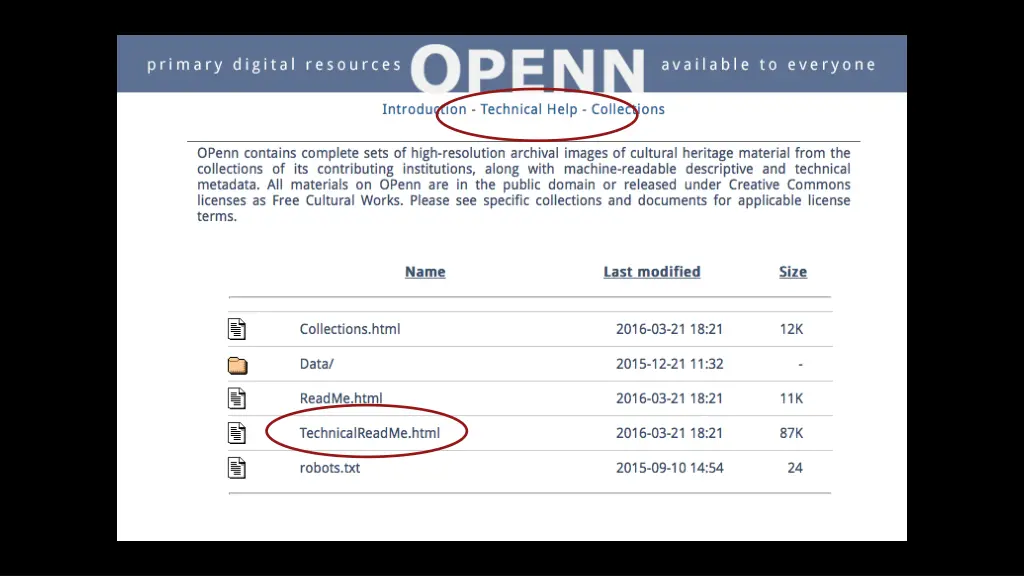Image resolution: width=1024 pixels, height=576 pixels.
Task: Open the Introduction link
Action: point(424,109)
